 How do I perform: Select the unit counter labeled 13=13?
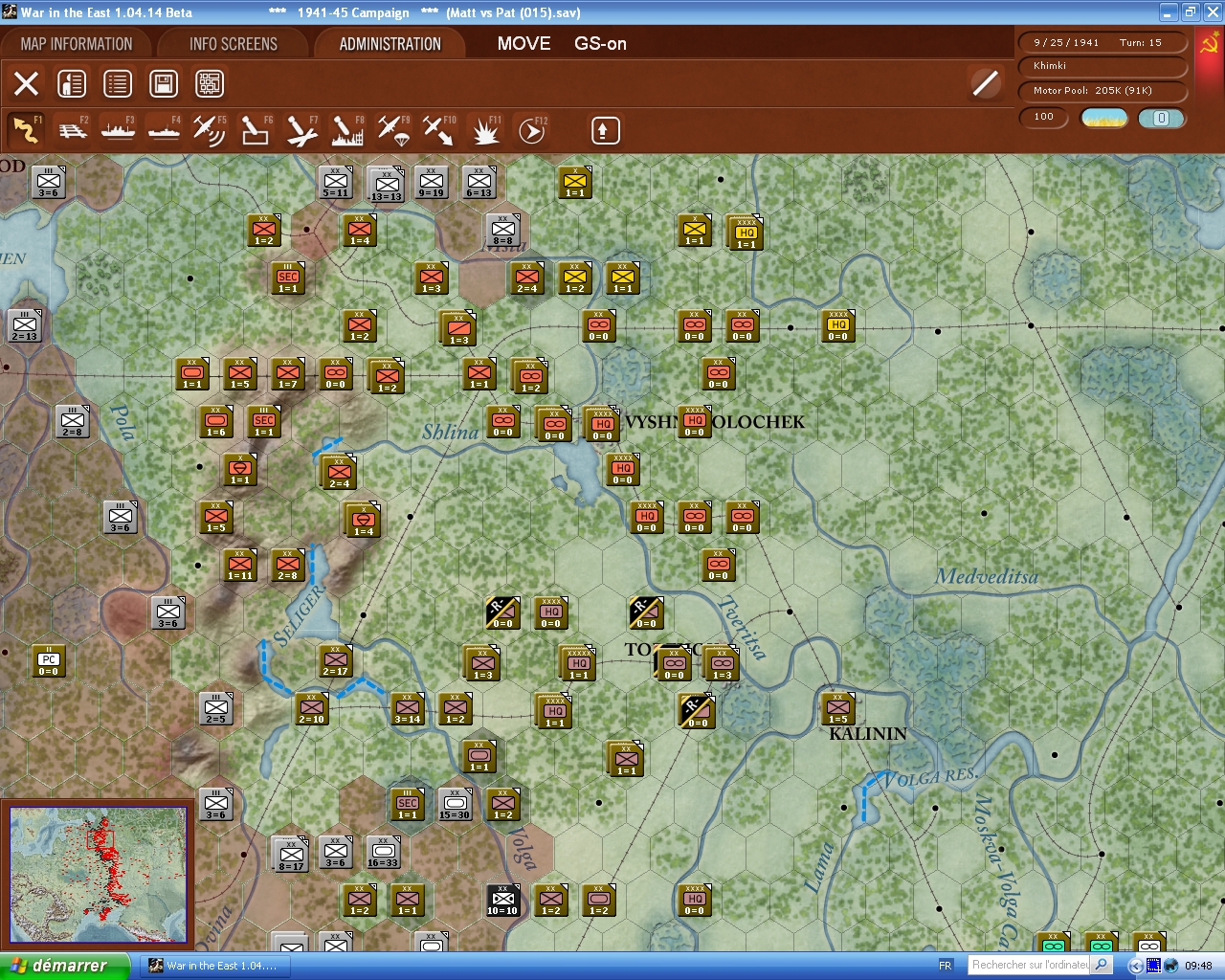[x=386, y=185]
